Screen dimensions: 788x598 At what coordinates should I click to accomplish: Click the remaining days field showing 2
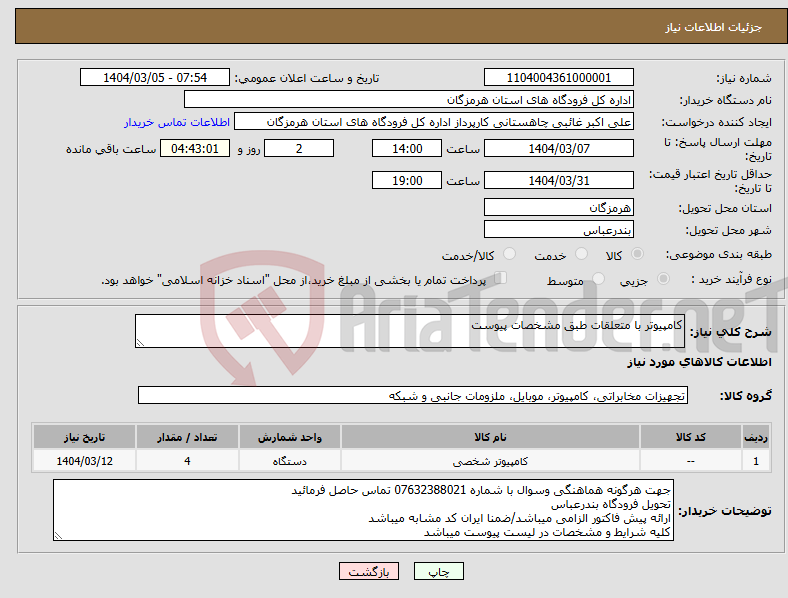coord(299,148)
